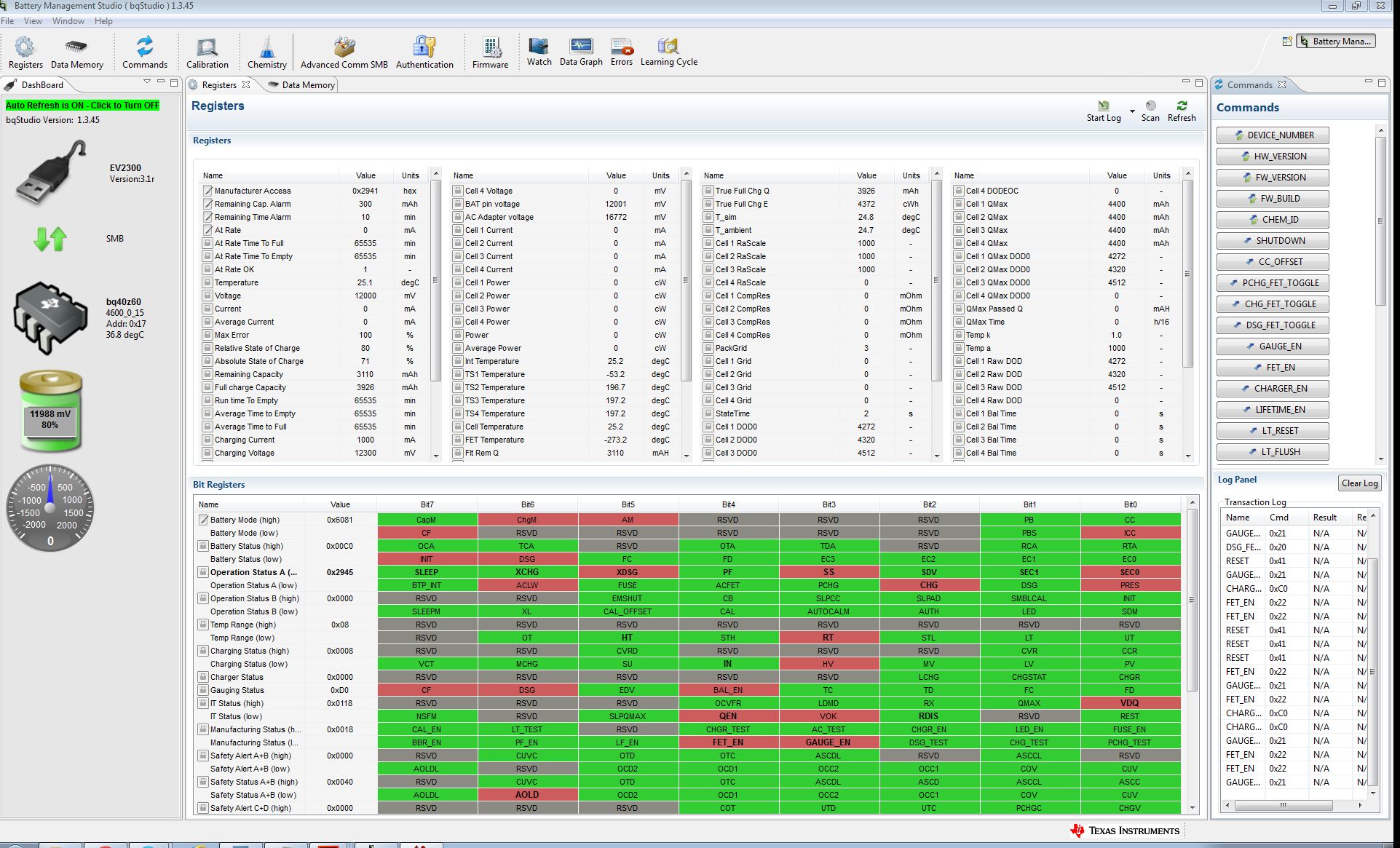
Task: Open the Chemistry tool
Action: click(x=267, y=52)
